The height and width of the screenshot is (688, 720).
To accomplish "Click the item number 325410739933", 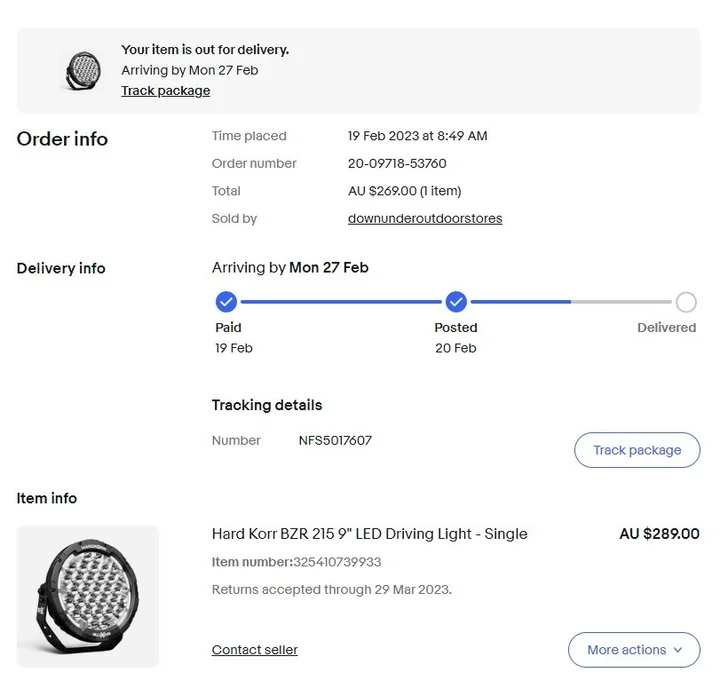I will click(x=337, y=562).
